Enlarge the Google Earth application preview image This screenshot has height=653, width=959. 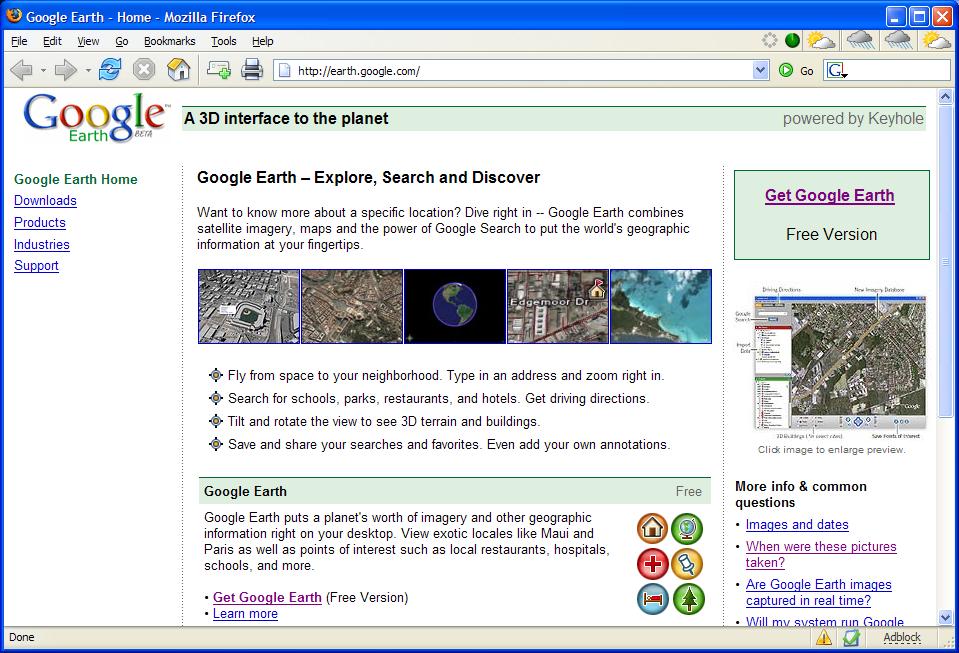pos(831,363)
